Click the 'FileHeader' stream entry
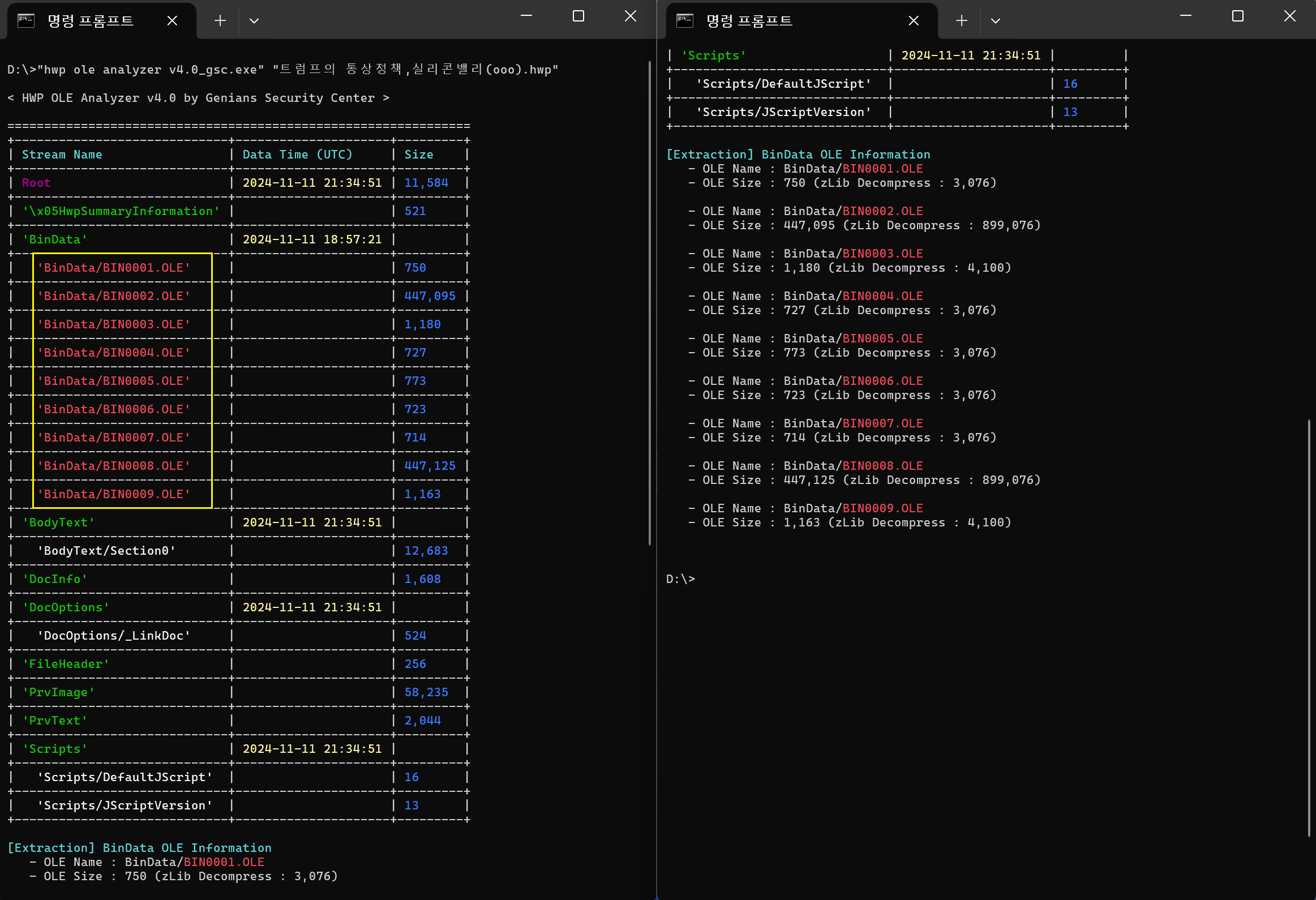 coord(66,665)
